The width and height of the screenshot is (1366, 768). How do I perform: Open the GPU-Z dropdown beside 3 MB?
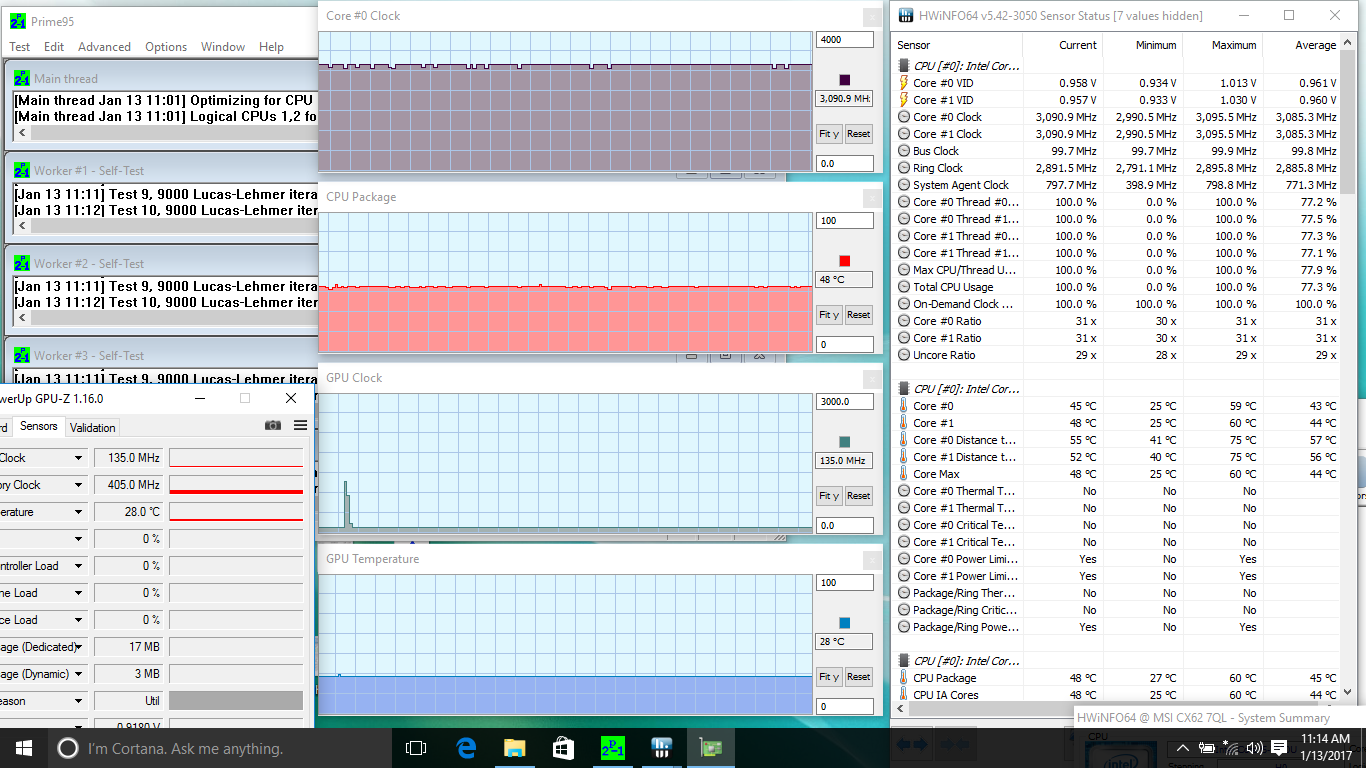[x=78, y=674]
